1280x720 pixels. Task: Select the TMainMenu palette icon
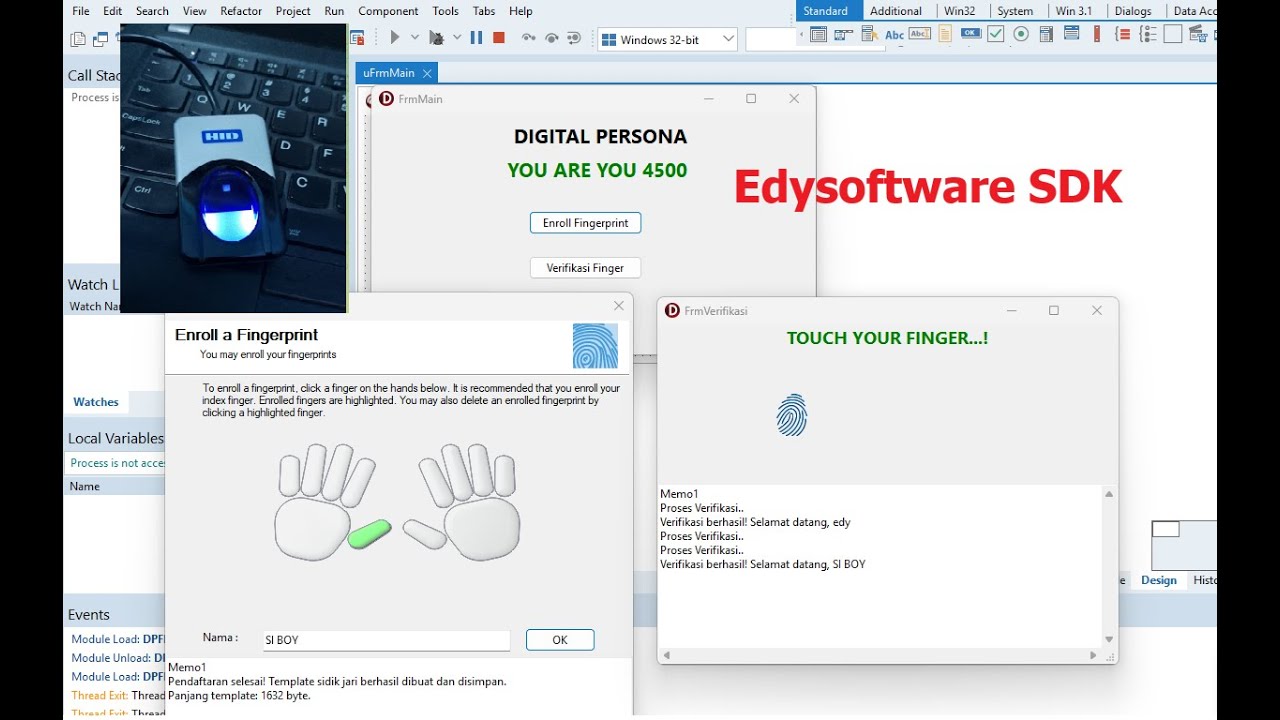click(844, 34)
